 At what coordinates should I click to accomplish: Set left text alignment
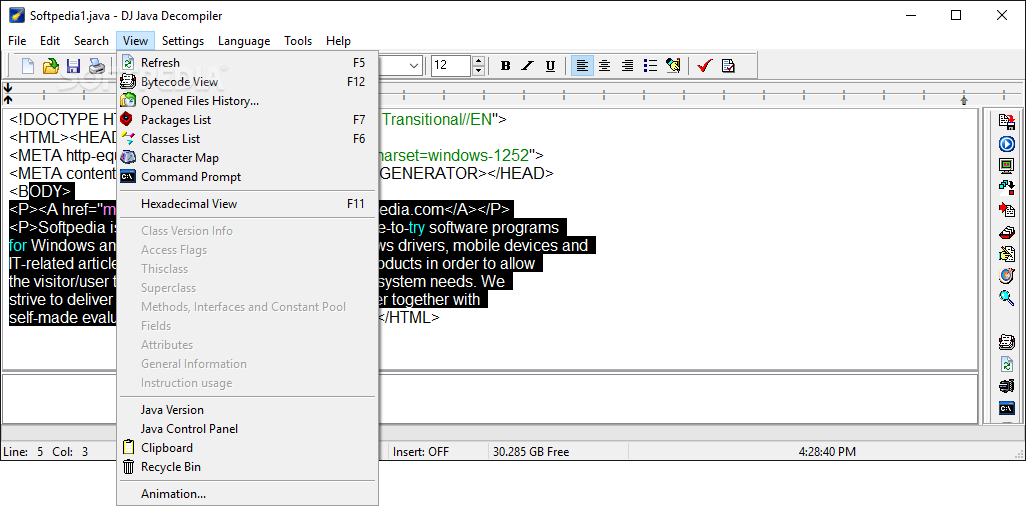tap(582, 65)
